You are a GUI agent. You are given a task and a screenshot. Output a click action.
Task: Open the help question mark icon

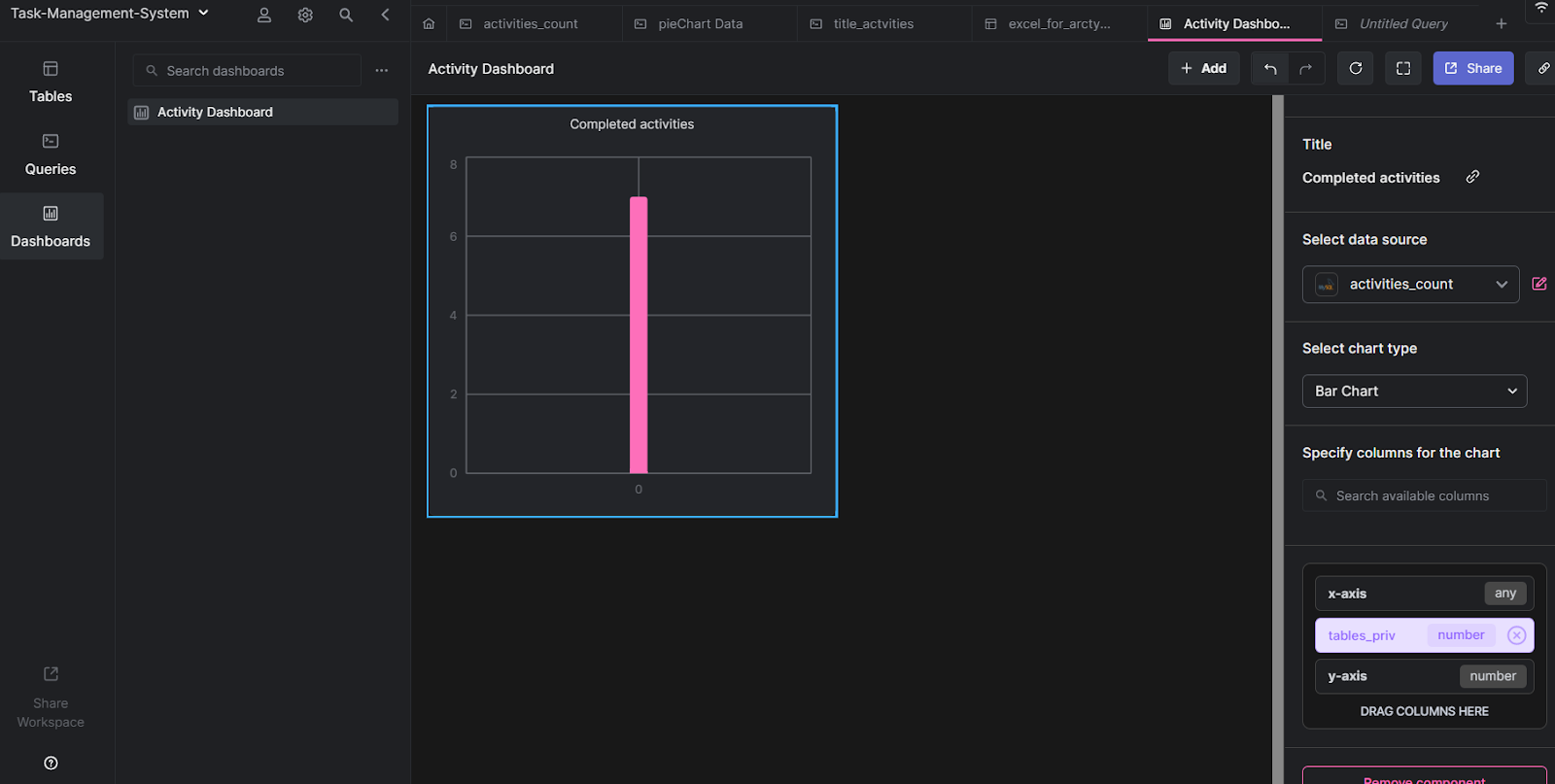(x=51, y=763)
